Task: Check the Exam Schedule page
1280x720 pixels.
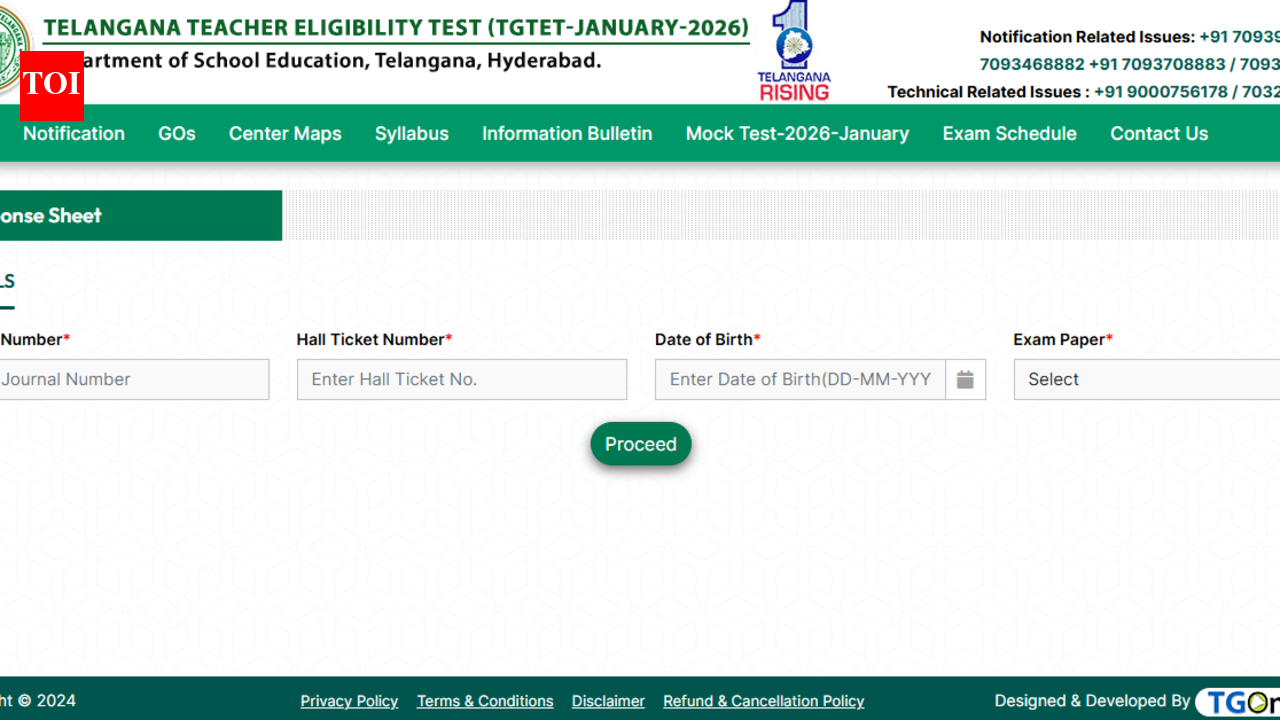Action: [x=1009, y=133]
